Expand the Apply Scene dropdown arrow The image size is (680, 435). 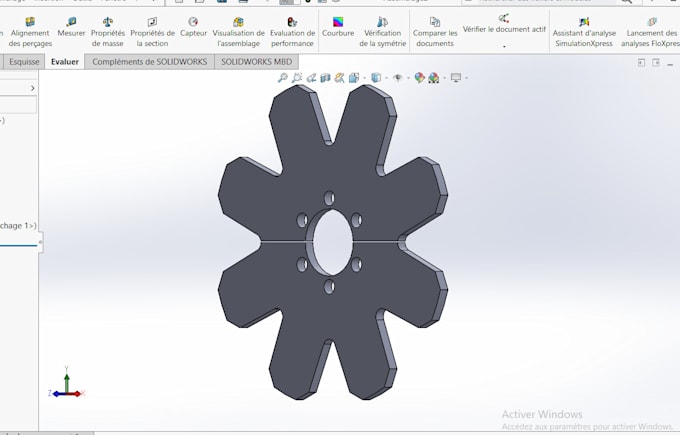tap(445, 78)
